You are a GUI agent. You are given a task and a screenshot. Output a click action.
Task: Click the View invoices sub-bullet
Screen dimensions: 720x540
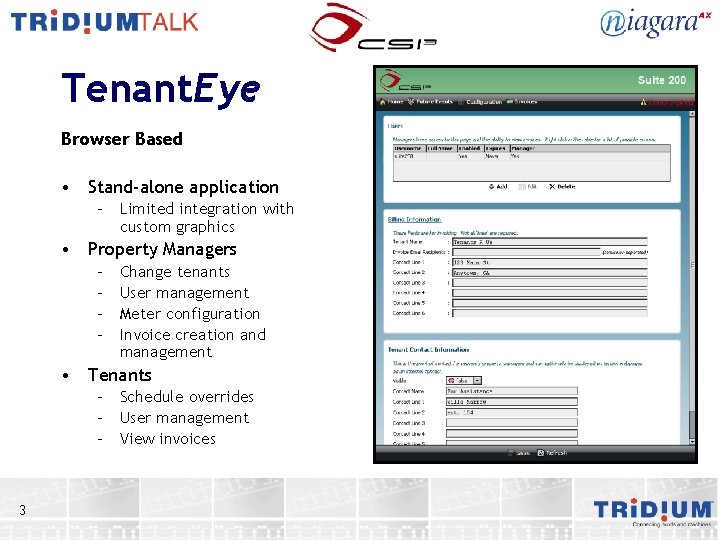point(168,439)
